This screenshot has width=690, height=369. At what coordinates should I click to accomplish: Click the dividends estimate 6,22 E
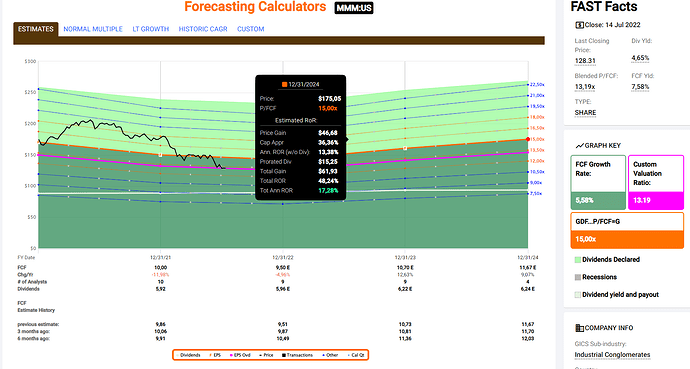405,289
